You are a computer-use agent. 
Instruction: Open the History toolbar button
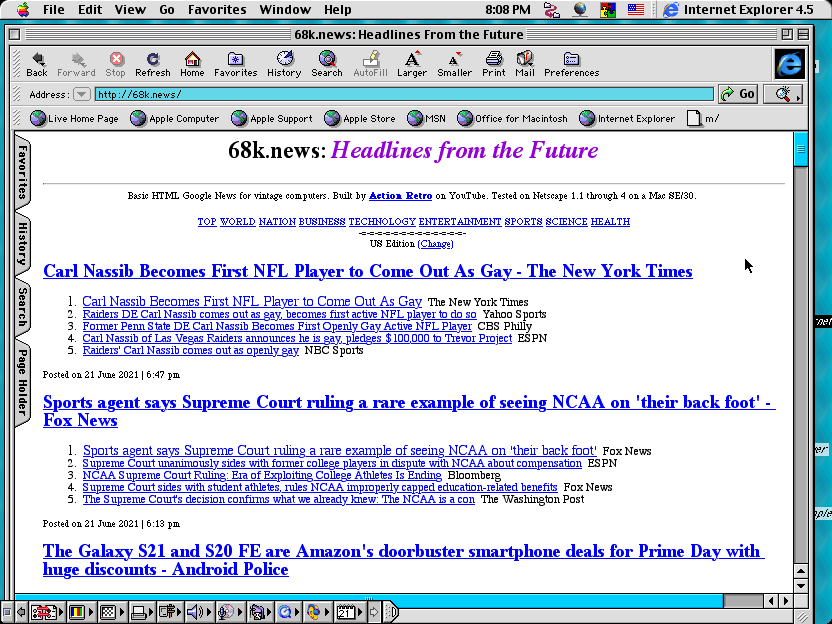coord(284,64)
